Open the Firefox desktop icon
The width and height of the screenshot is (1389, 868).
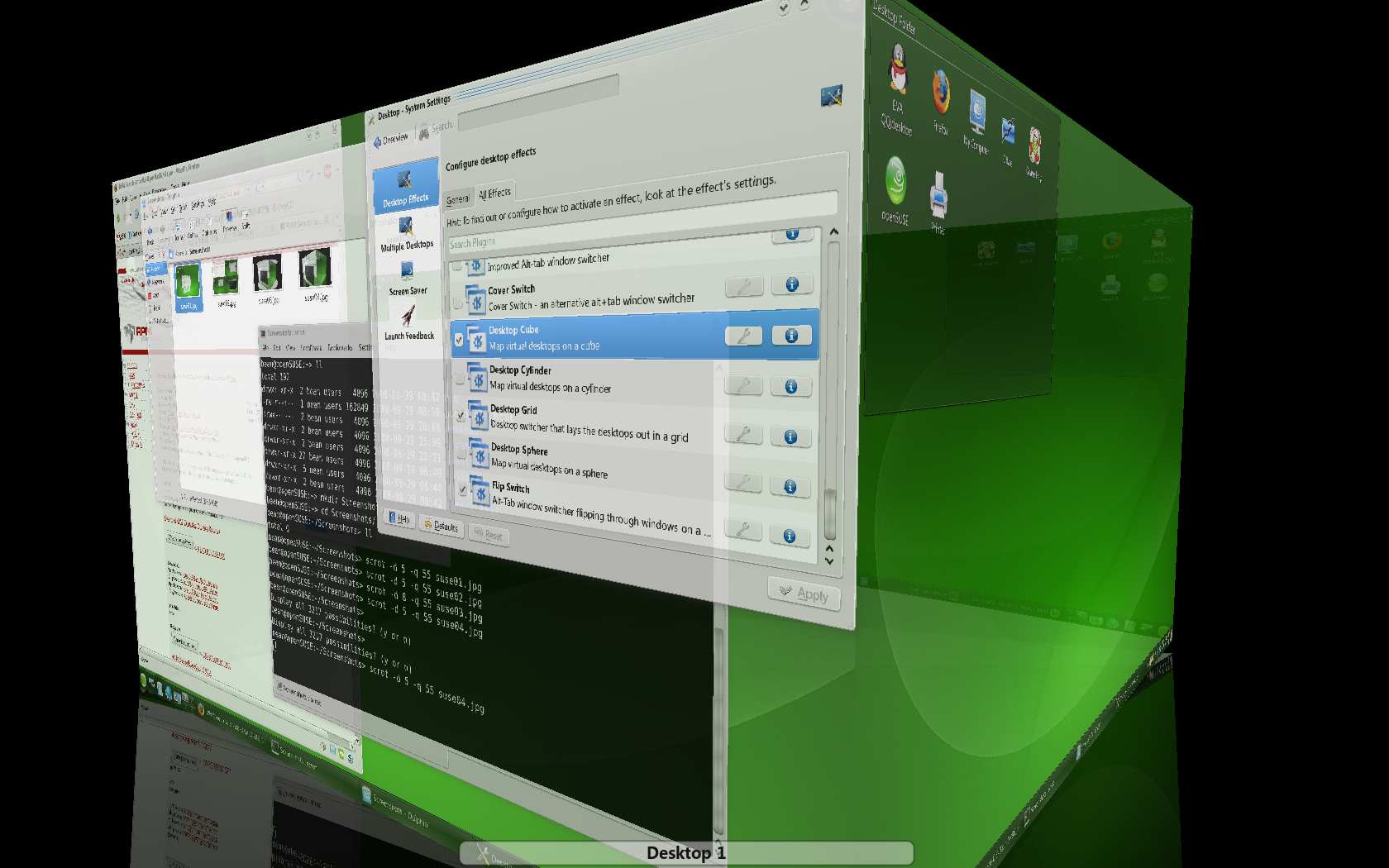click(x=941, y=92)
